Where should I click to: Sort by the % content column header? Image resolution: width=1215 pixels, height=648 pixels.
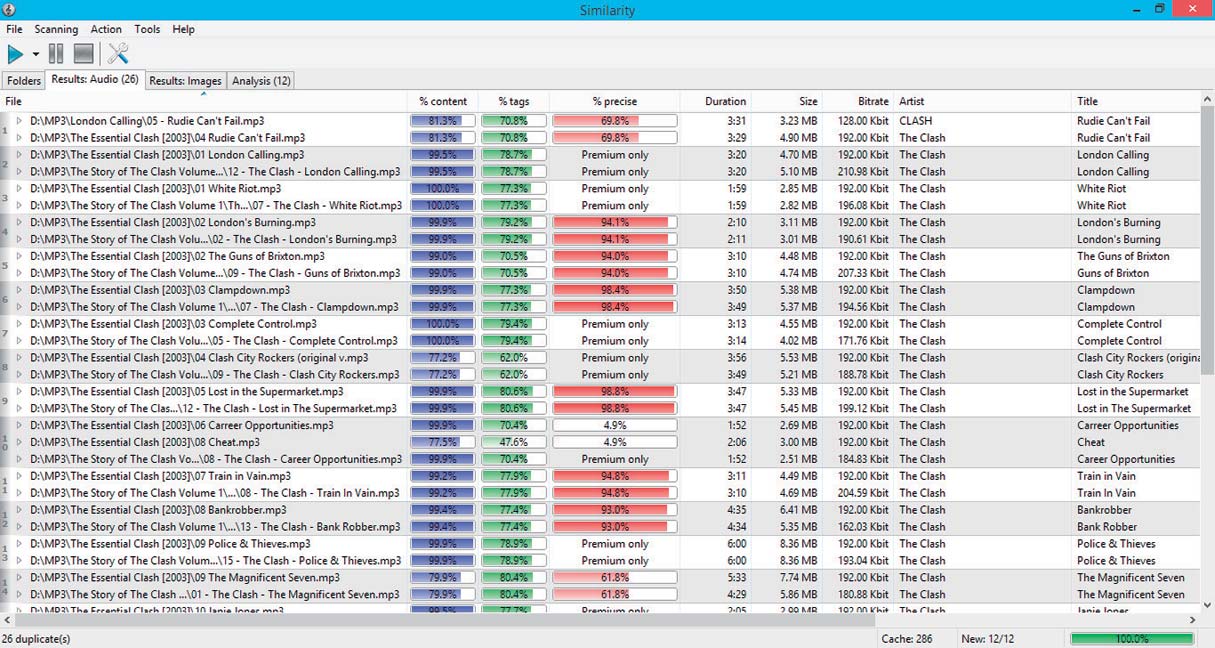click(443, 101)
